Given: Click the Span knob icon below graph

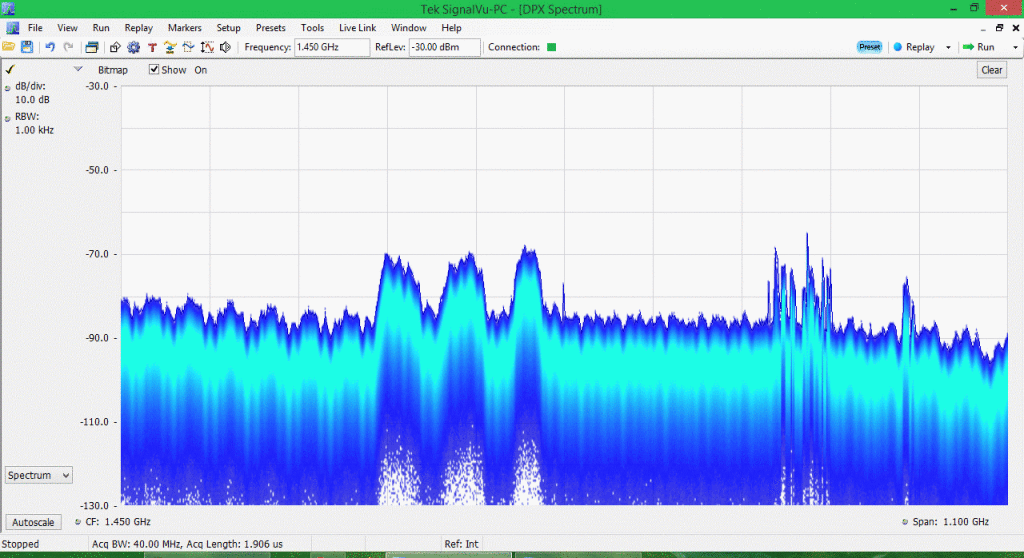Looking at the screenshot, I should [904, 522].
